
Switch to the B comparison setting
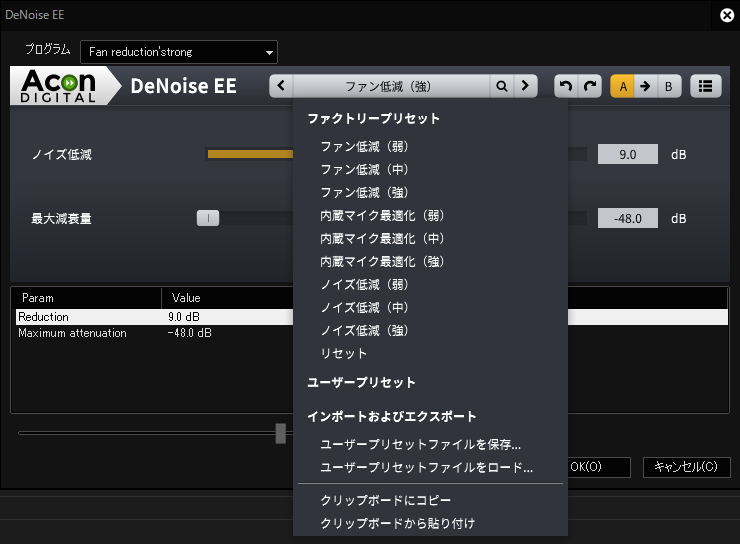669,86
